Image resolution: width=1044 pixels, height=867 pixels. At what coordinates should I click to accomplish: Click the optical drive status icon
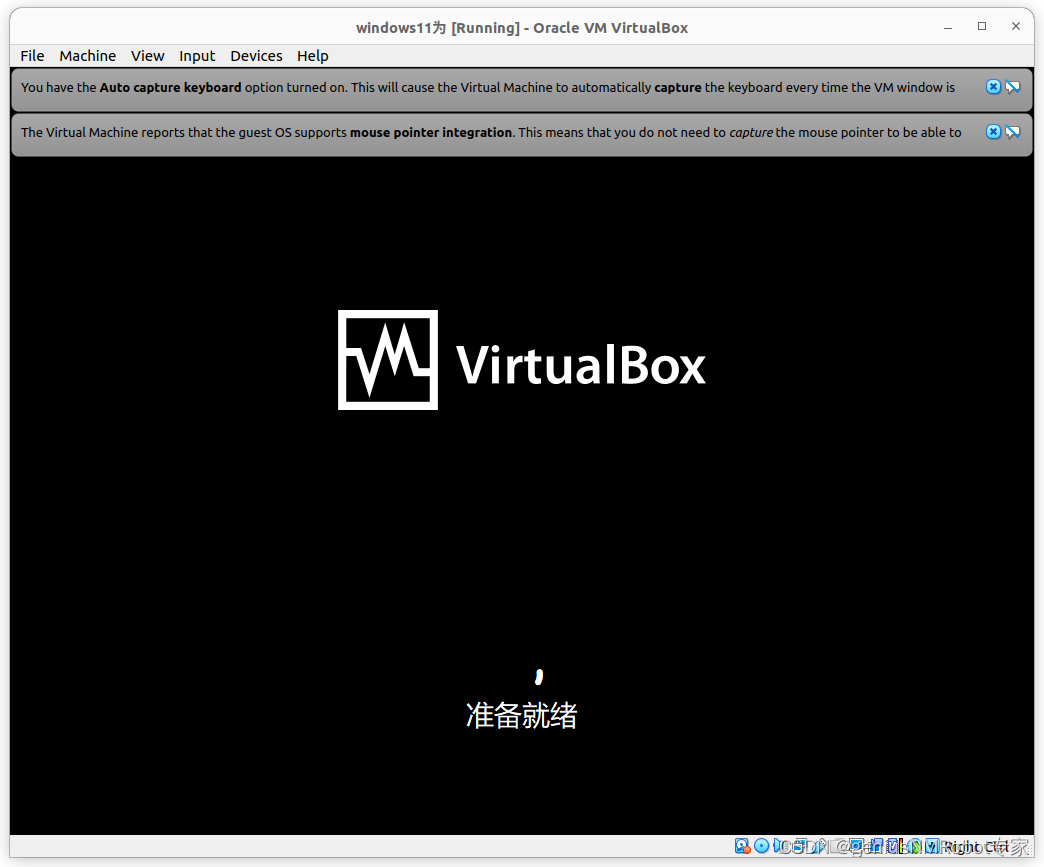[763, 846]
